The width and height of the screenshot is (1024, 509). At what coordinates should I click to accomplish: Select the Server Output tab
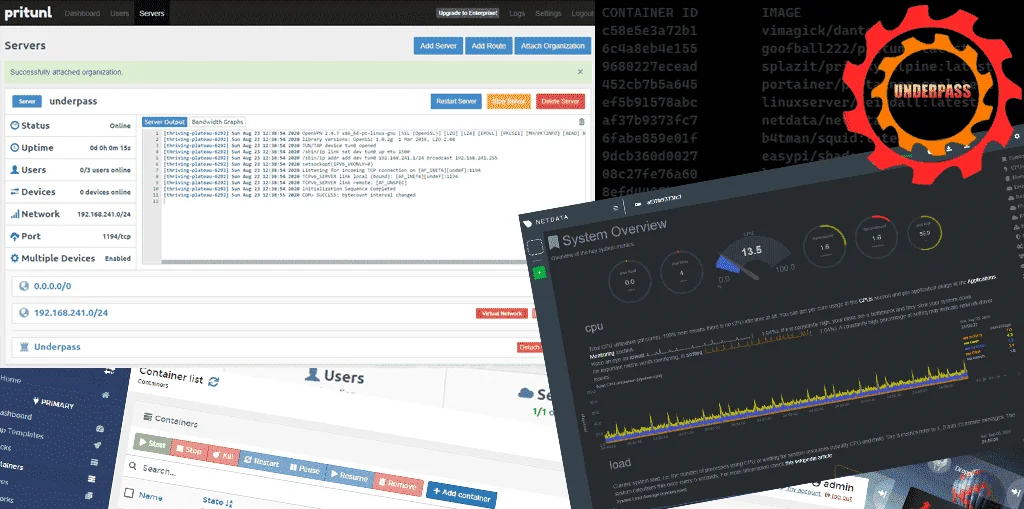coord(165,122)
